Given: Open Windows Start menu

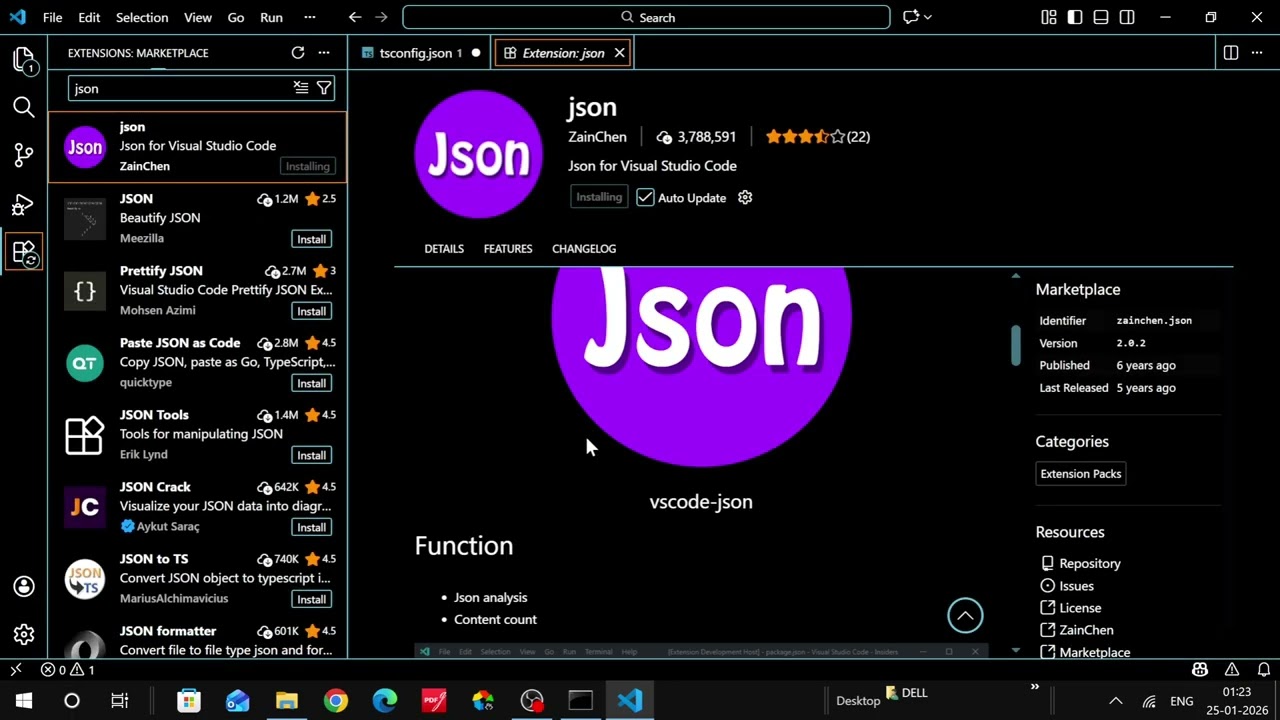Looking at the screenshot, I should [x=24, y=701].
